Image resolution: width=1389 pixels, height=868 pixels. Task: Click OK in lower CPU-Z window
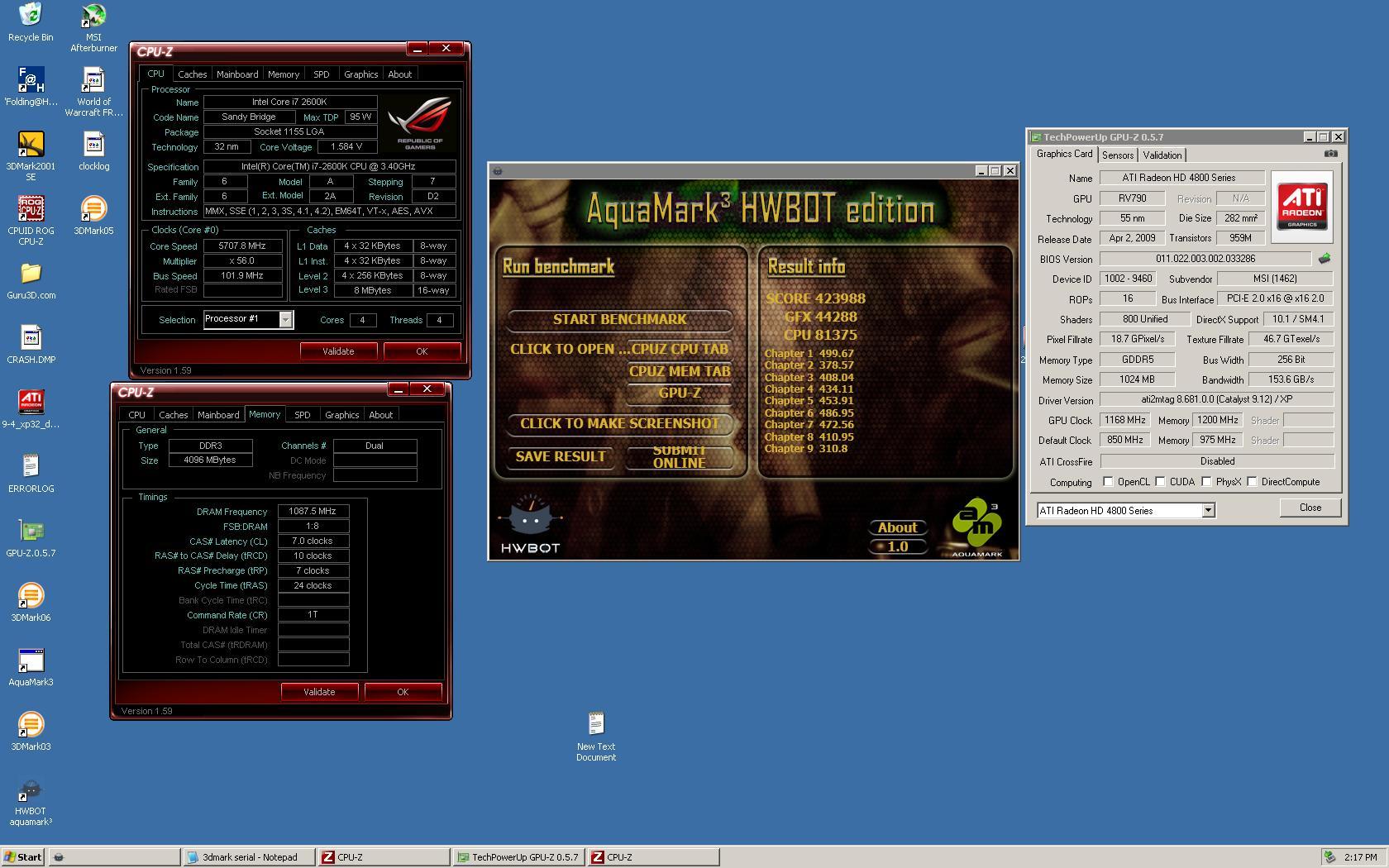[x=403, y=692]
